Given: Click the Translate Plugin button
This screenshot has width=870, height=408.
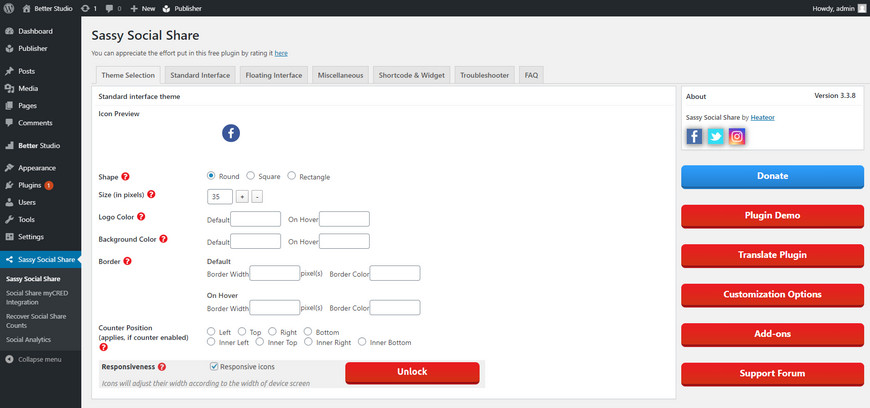Looking at the screenshot, I should point(772,255).
